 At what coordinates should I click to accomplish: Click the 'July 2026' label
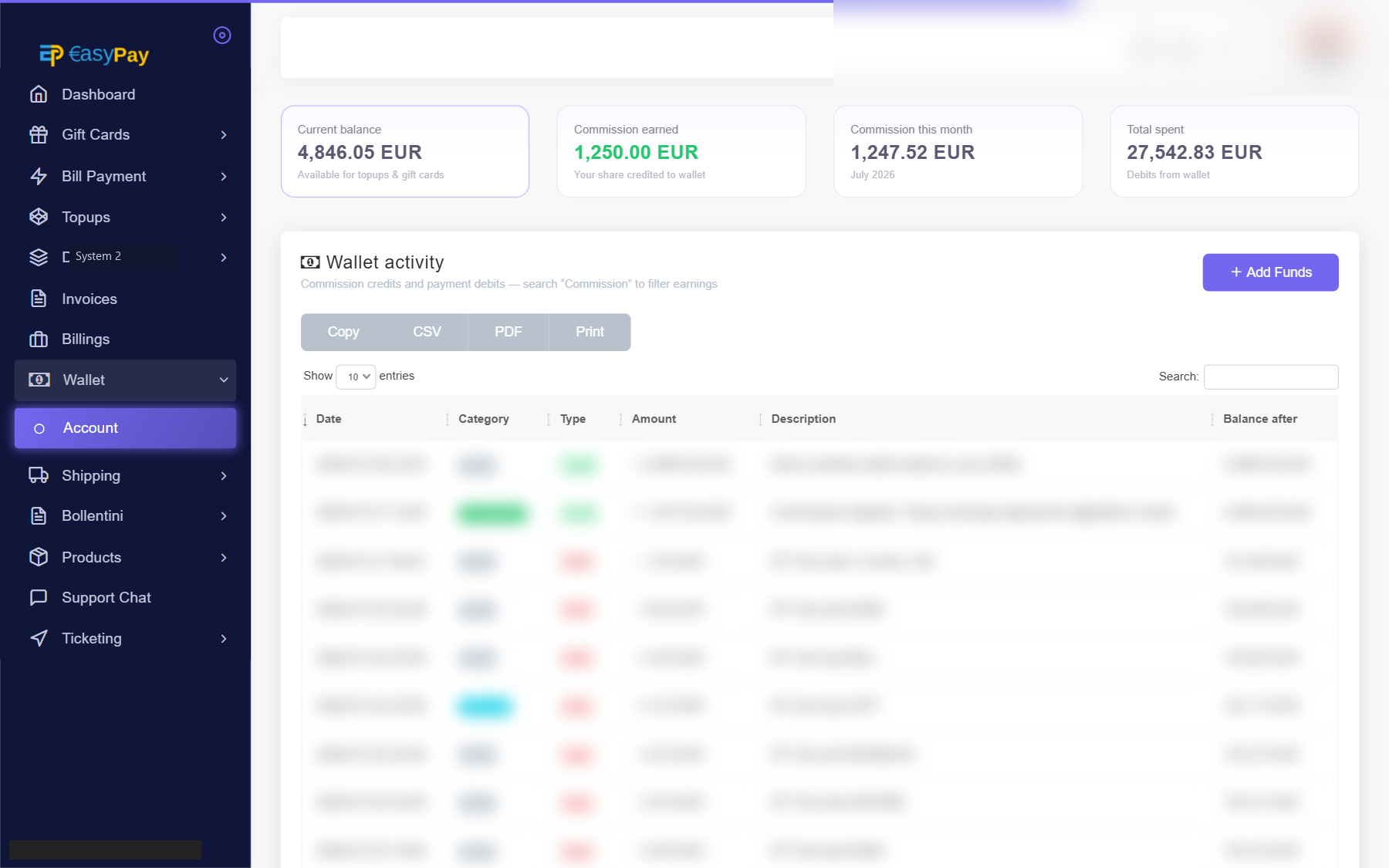873,175
